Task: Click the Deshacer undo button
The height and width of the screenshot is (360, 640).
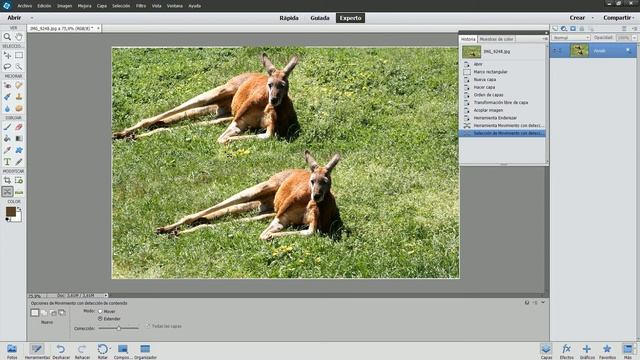Action: (x=61, y=351)
